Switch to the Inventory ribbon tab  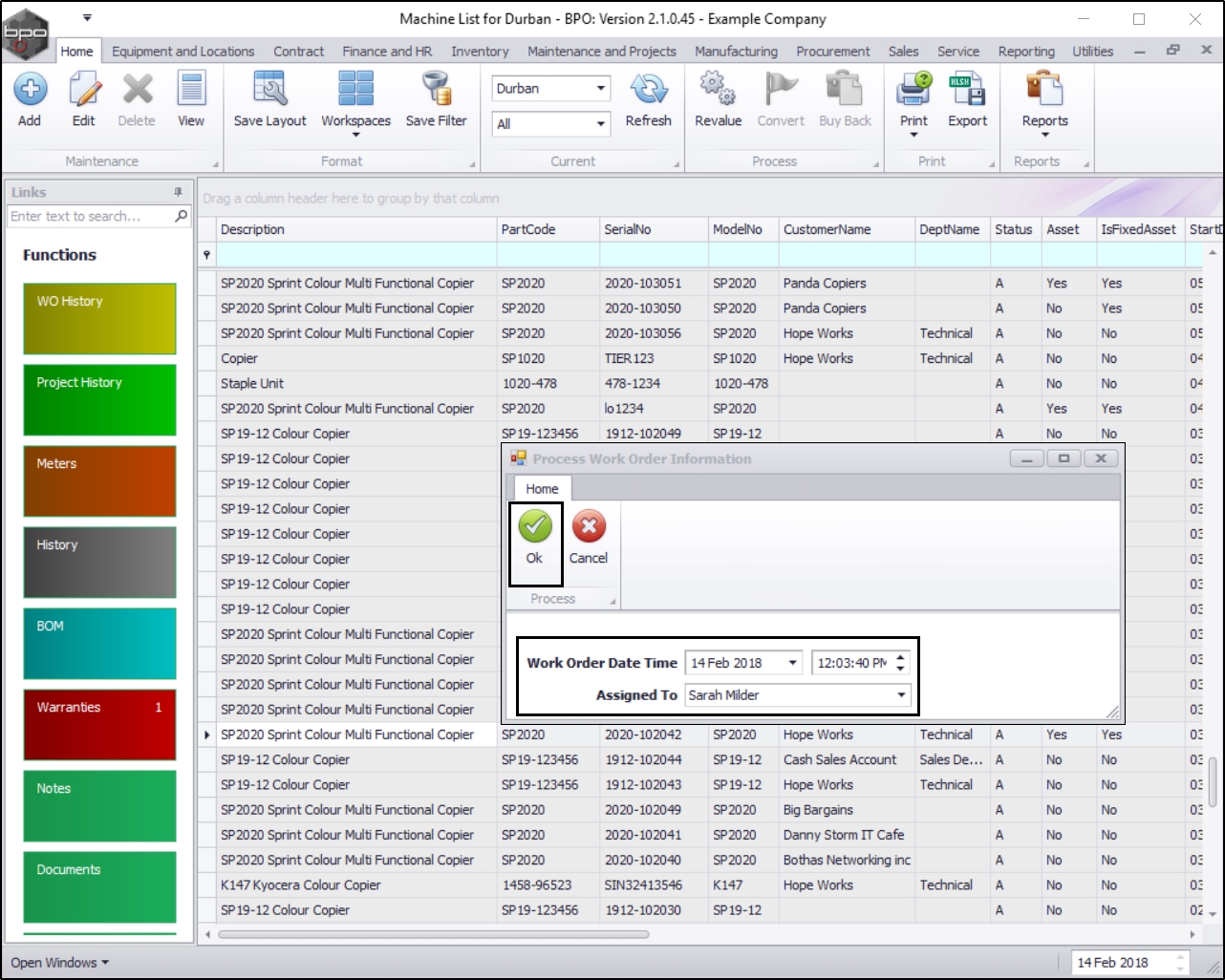click(480, 52)
